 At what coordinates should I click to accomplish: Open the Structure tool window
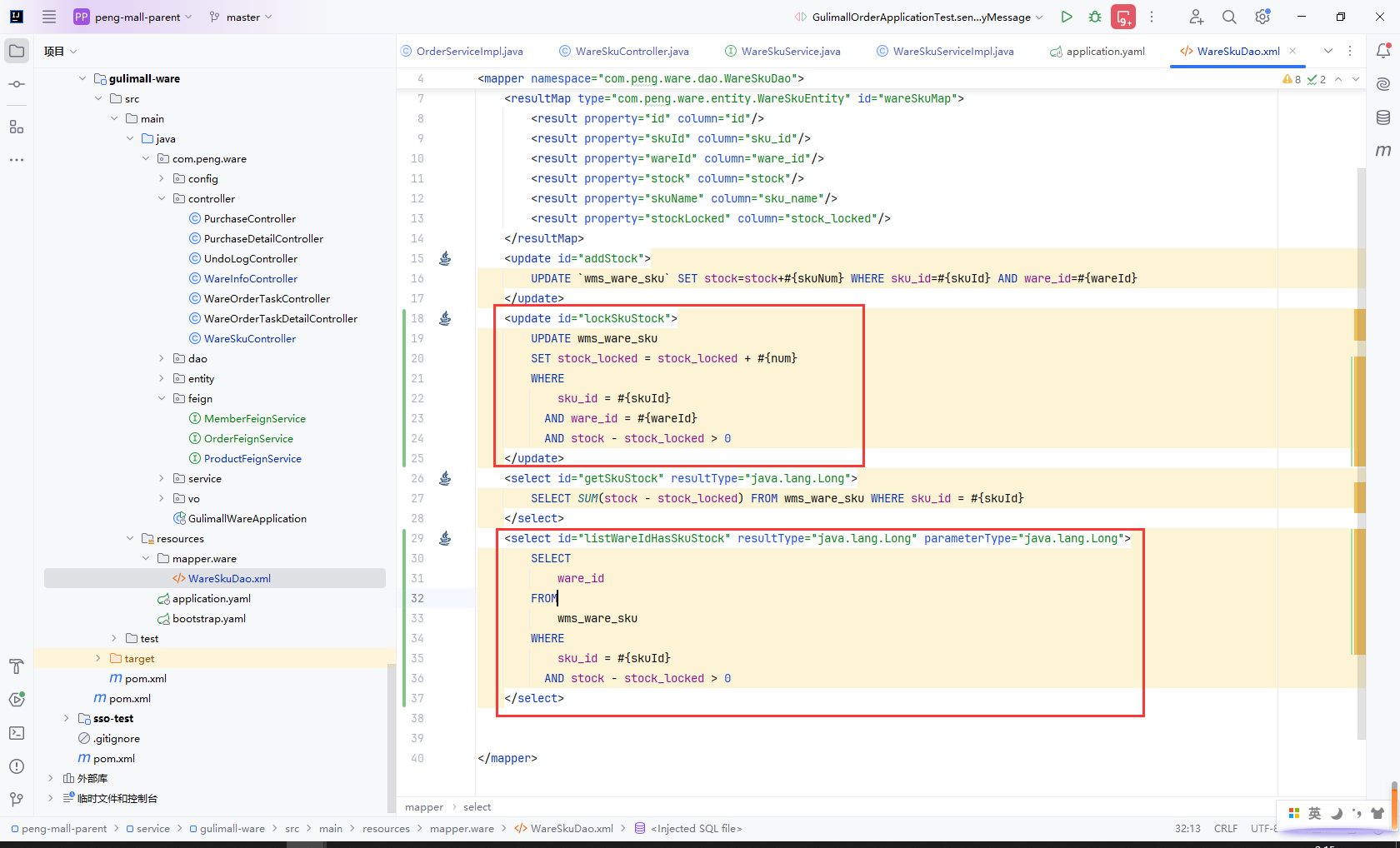coord(17,127)
